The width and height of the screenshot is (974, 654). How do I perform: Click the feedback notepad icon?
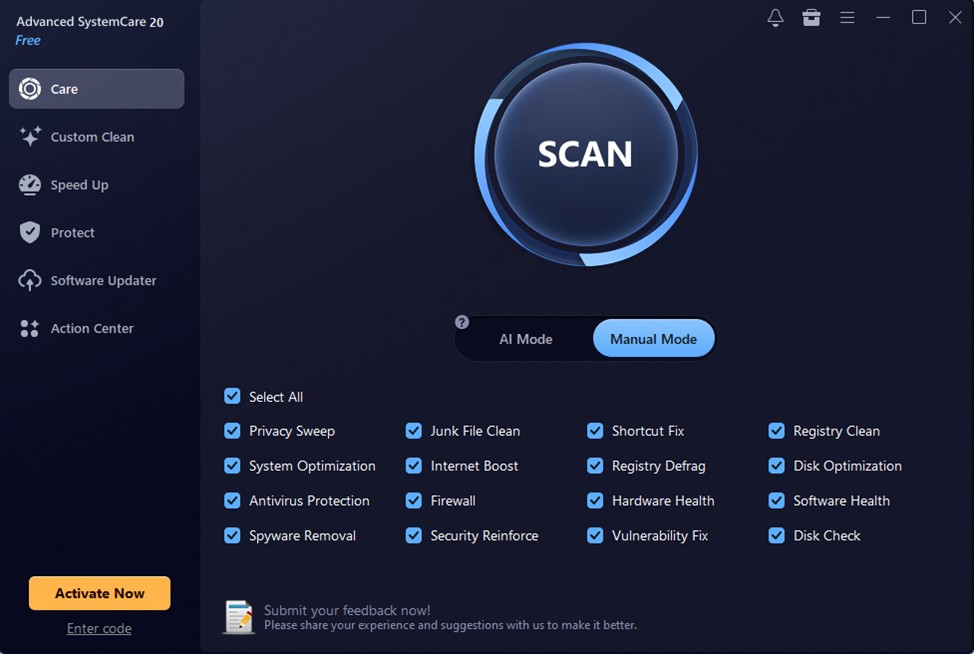[x=239, y=617]
